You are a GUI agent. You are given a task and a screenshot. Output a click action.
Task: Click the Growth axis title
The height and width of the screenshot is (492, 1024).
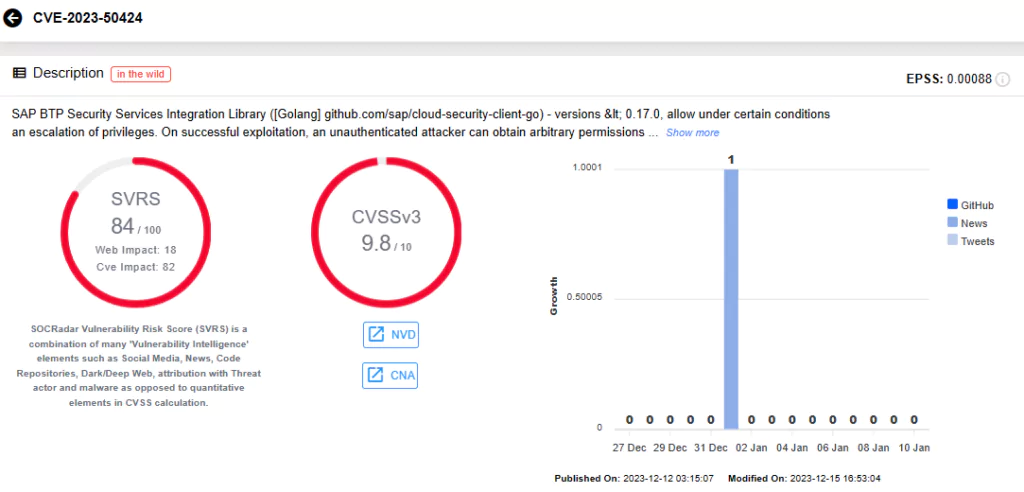(x=554, y=296)
